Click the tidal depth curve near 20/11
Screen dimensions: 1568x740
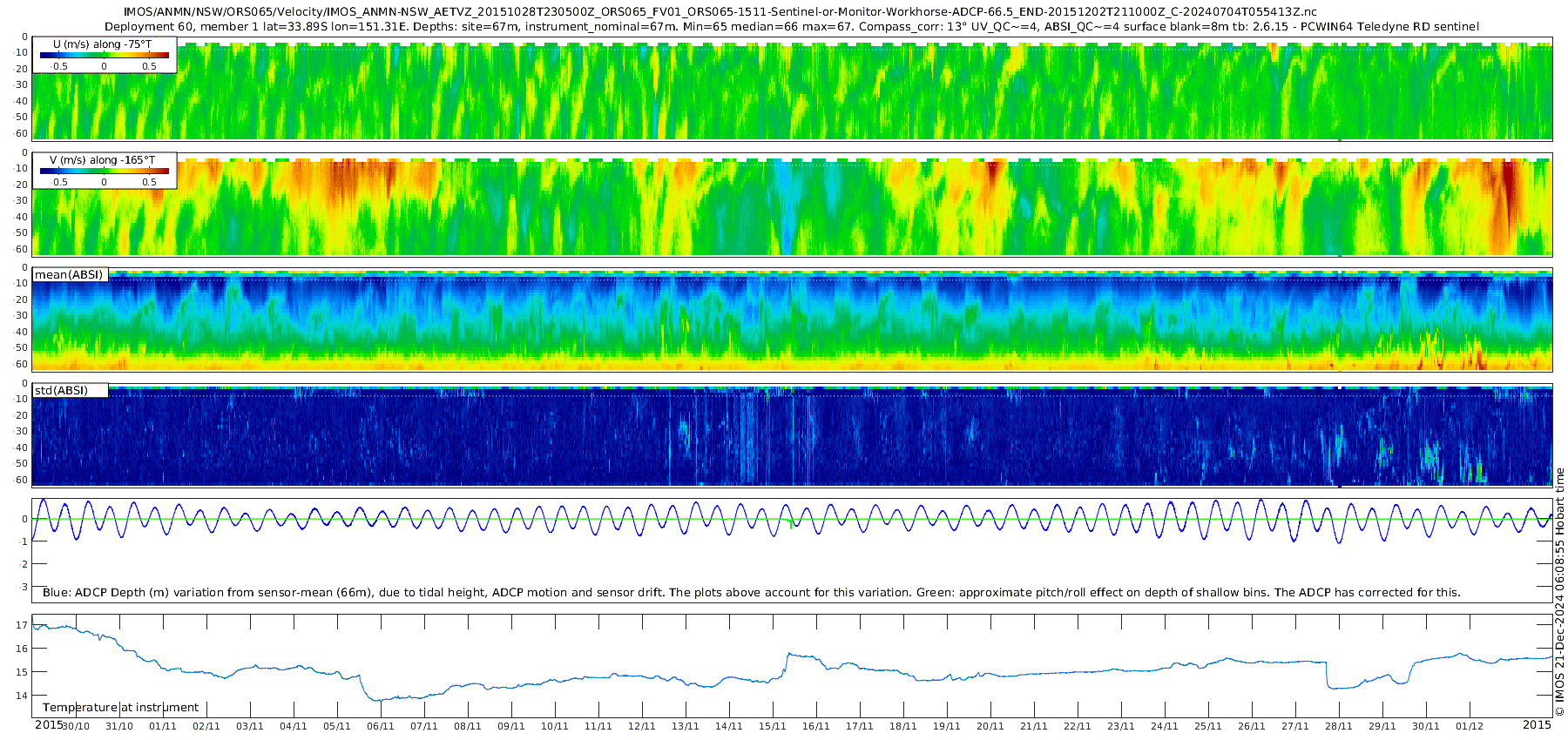pyautogui.click(x=990, y=519)
